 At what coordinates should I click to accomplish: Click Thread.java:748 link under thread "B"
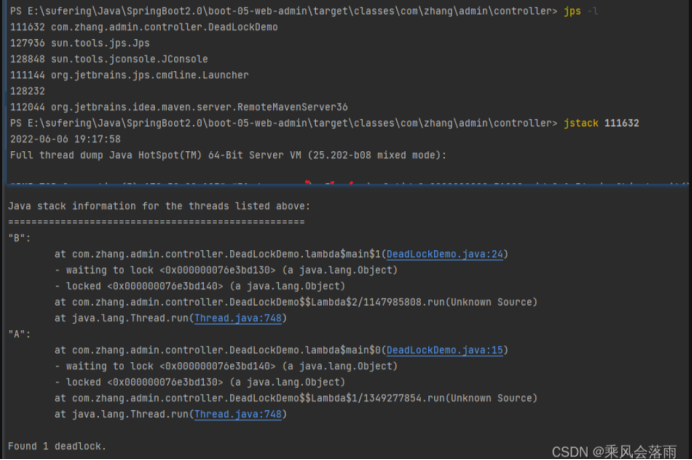point(240,318)
